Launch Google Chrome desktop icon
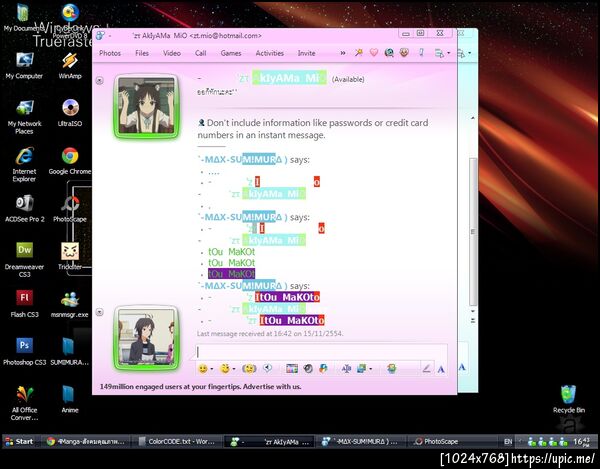 70,161
